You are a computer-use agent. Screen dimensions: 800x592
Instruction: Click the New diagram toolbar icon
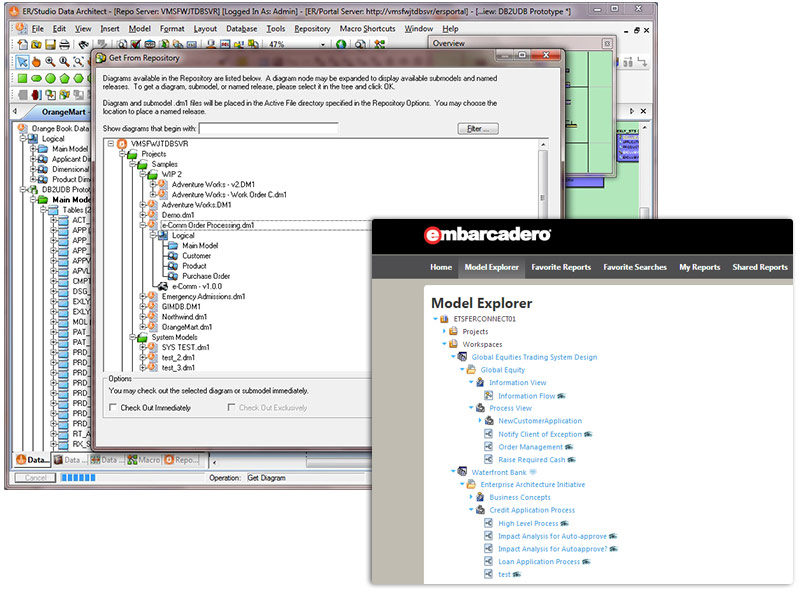(22, 44)
